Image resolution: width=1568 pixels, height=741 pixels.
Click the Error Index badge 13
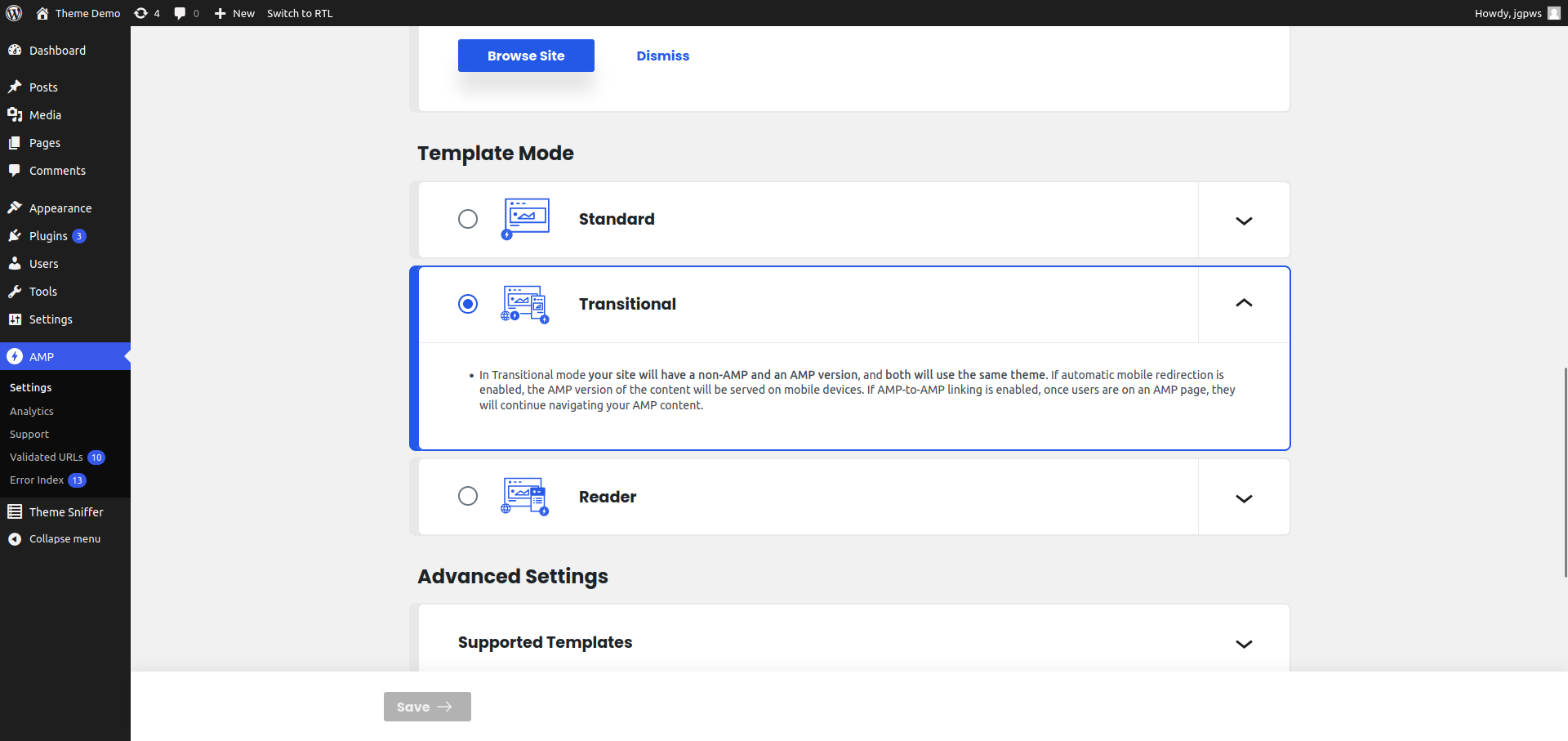(77, 480)
